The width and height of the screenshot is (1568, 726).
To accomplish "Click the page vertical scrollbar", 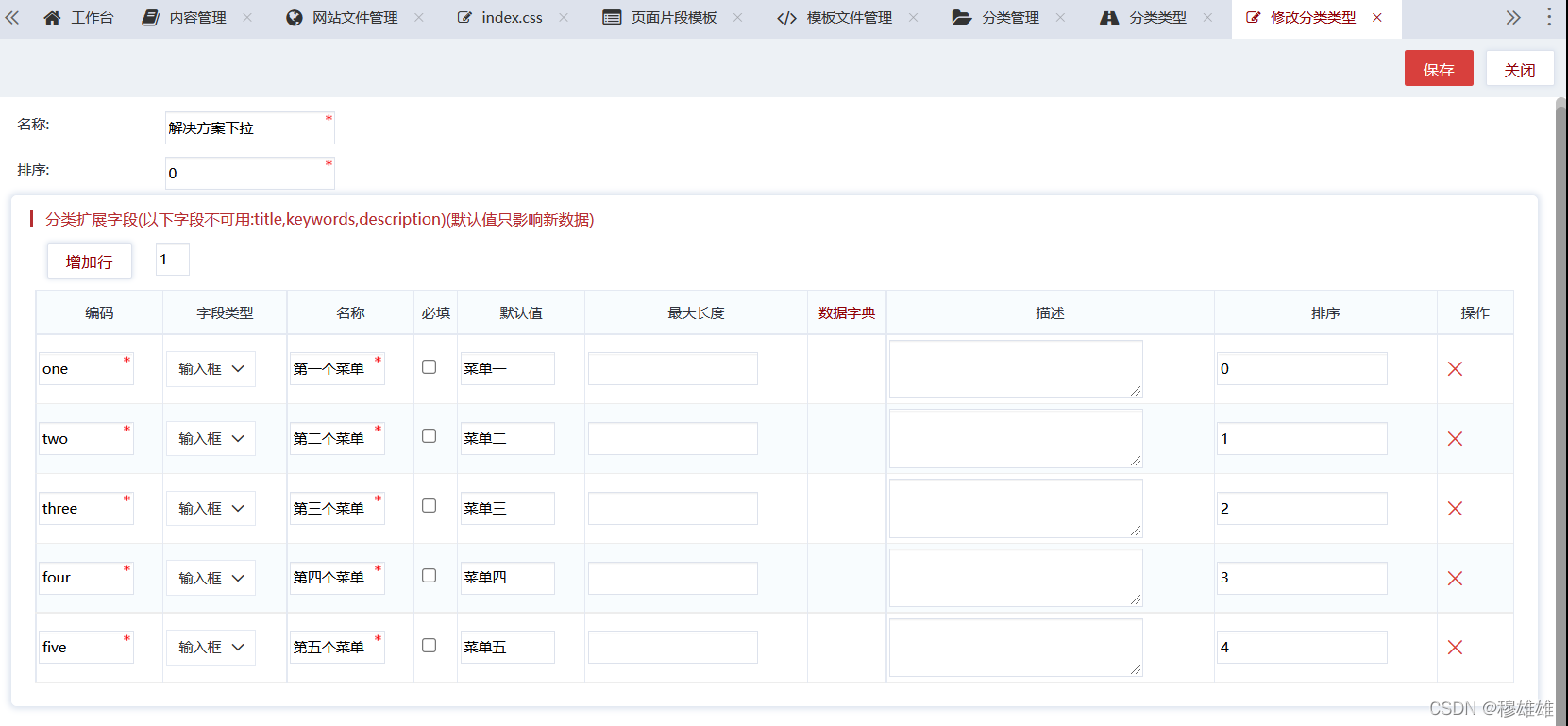I will 1561,411.
